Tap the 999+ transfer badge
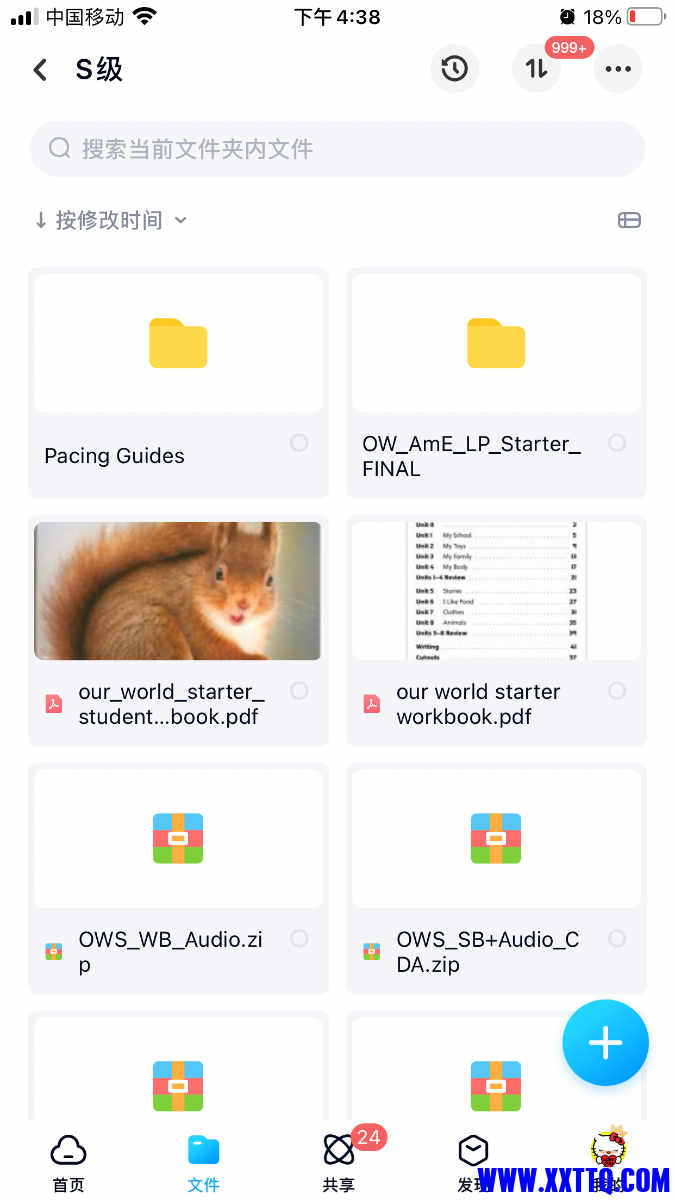 pos(569,47)
